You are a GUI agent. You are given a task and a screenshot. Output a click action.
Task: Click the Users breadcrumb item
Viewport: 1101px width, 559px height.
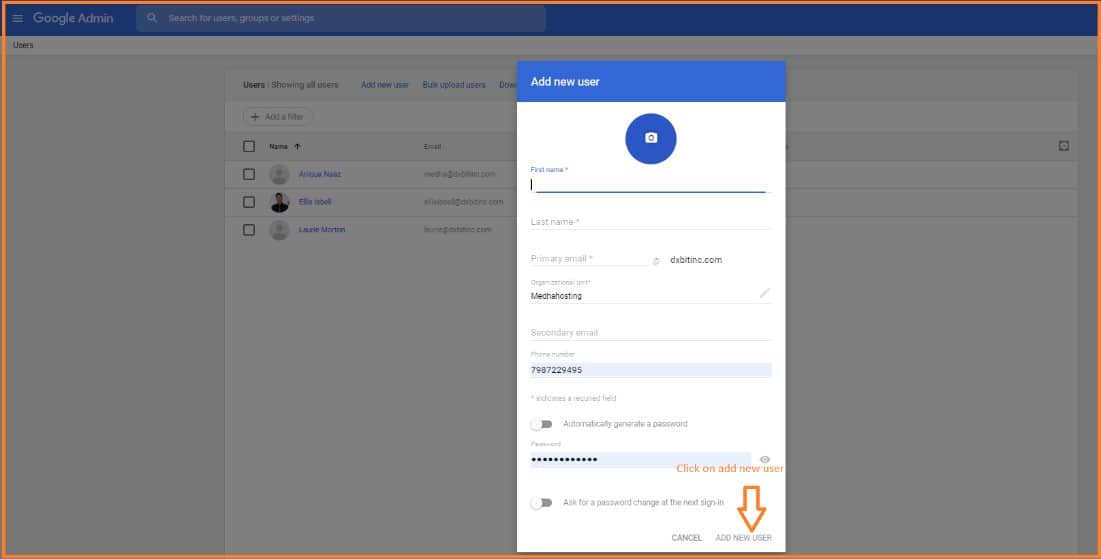coord(23,45)
